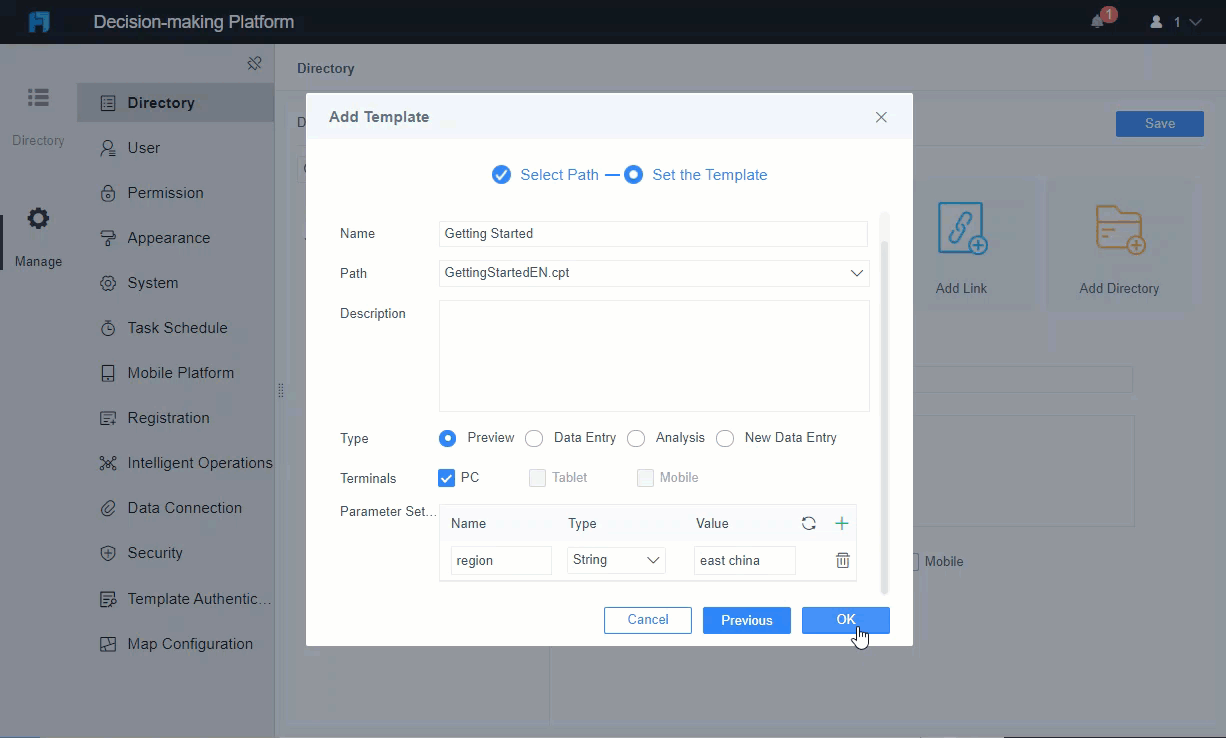Confirm with the OK button
This screenshot has height=738, width=1226.
tap(846, 620)
